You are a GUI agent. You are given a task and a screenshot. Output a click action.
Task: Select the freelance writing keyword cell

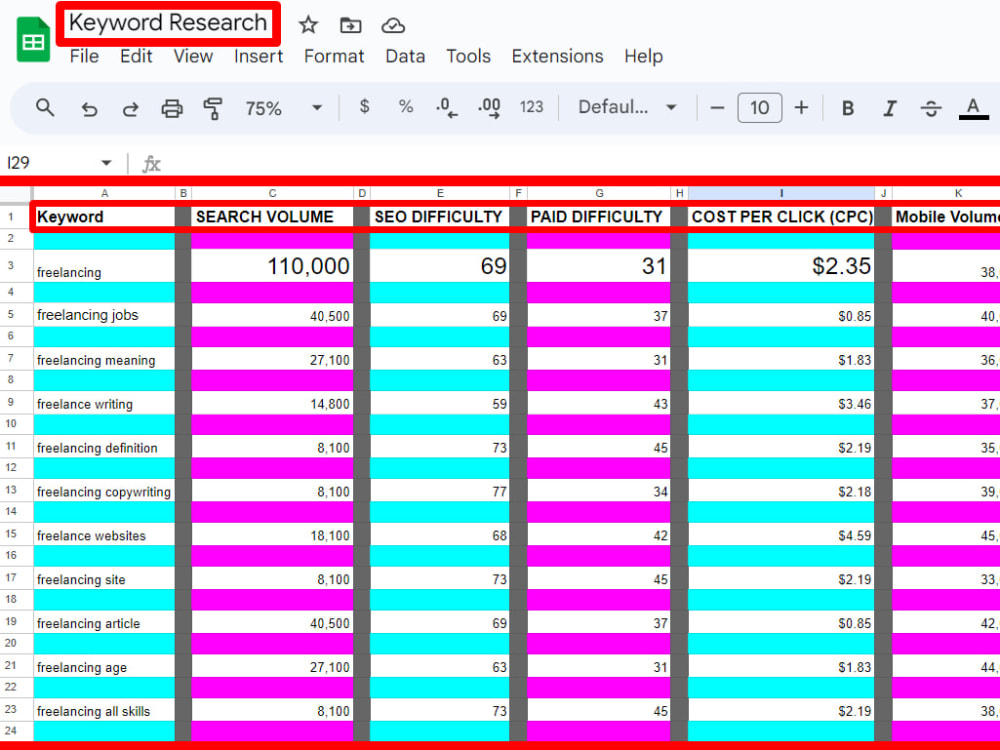(105, 403)
